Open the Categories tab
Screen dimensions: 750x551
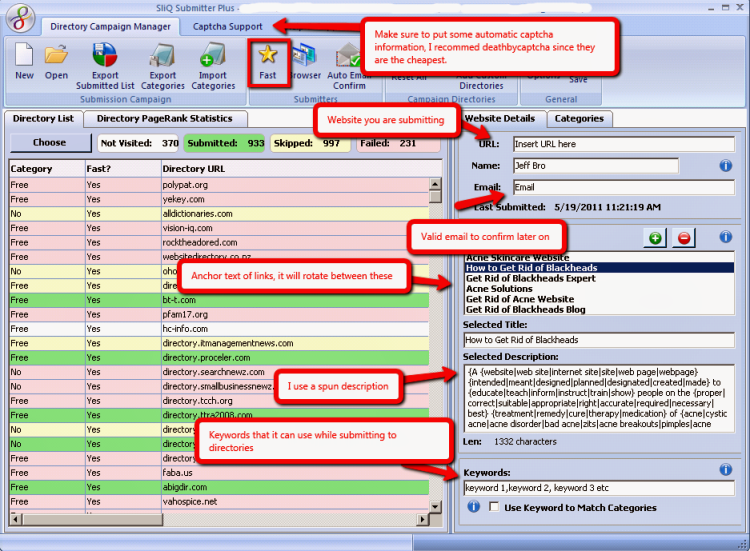pos(579,119)
